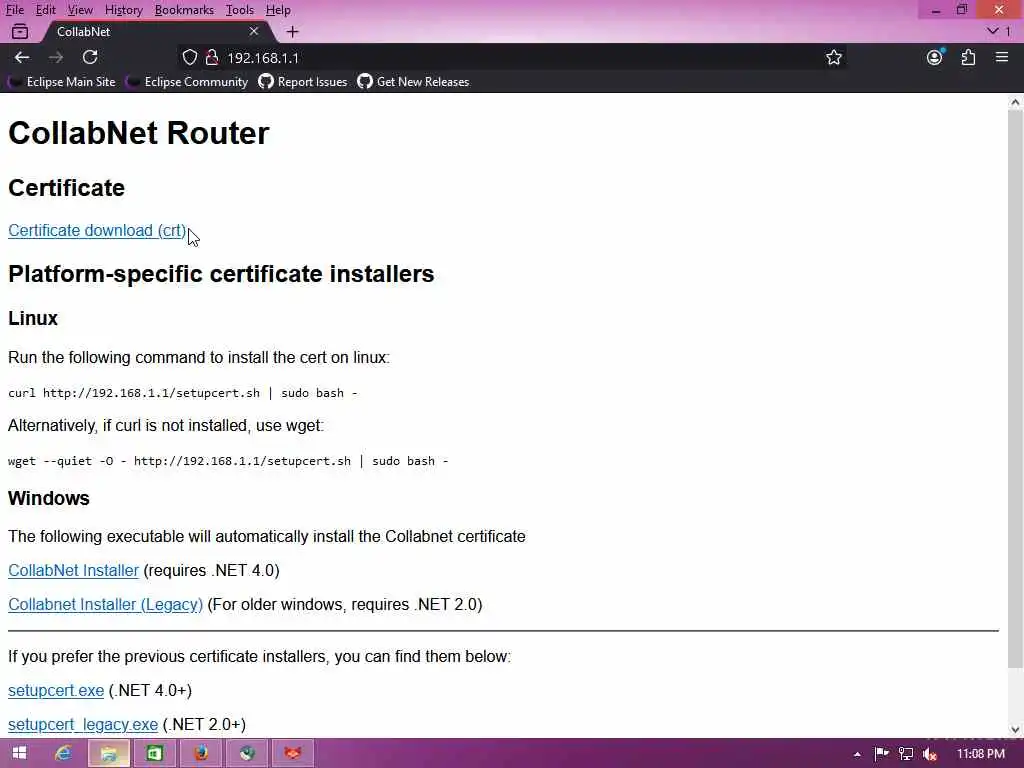Open Firefox View icon left of tabs
Screen dimensions: 1024x768
pyautogui.click(x=20, y=31)
